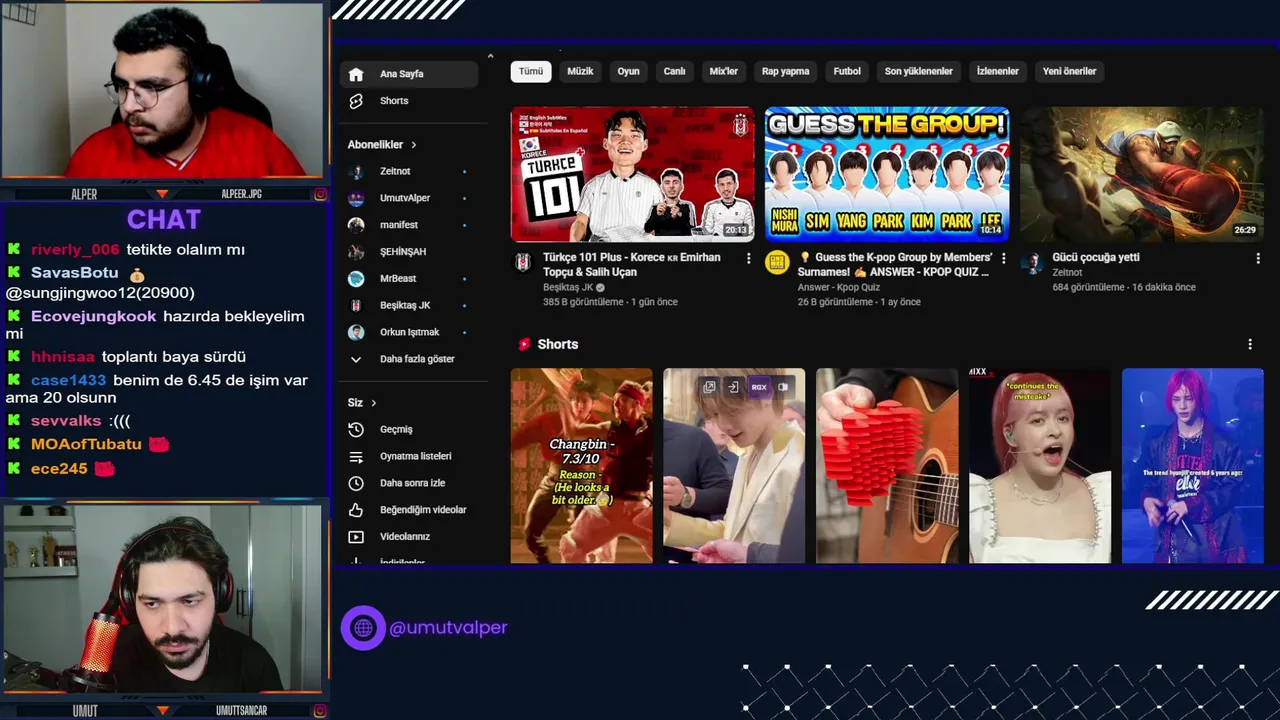Screen dimensions: 1280x720
Task: Click the Videolarınız play icon
Action: (356, 537)
